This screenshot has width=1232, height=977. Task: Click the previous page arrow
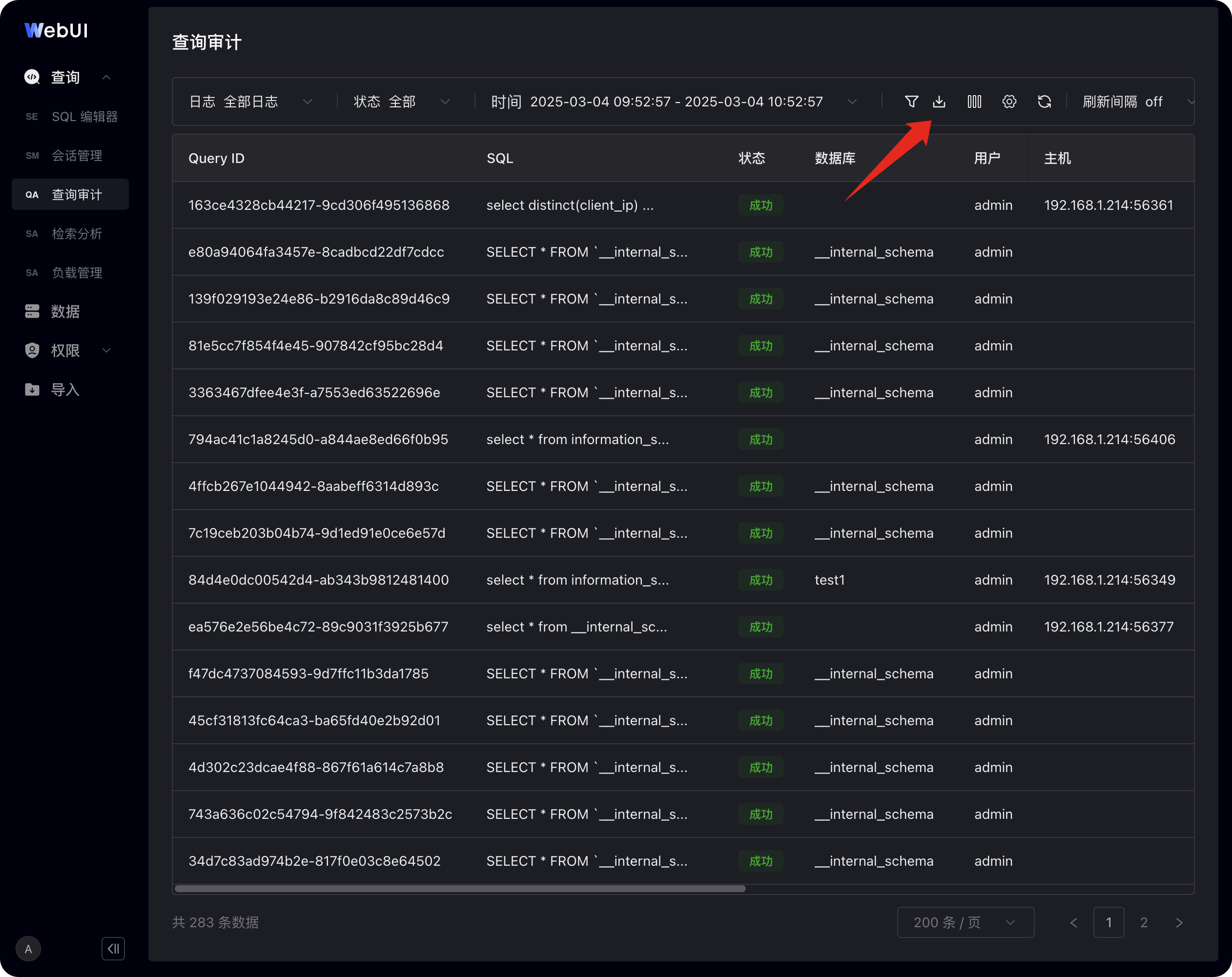click(1074, 922)
